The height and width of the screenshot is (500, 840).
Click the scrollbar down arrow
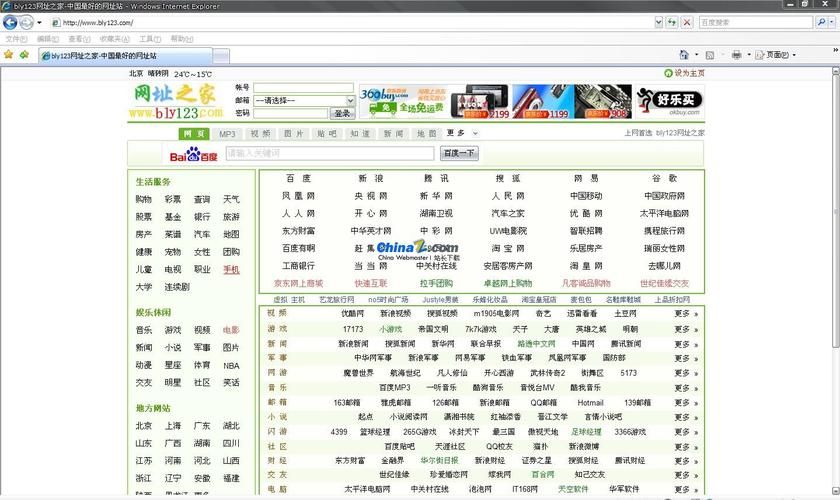(835, 490)
